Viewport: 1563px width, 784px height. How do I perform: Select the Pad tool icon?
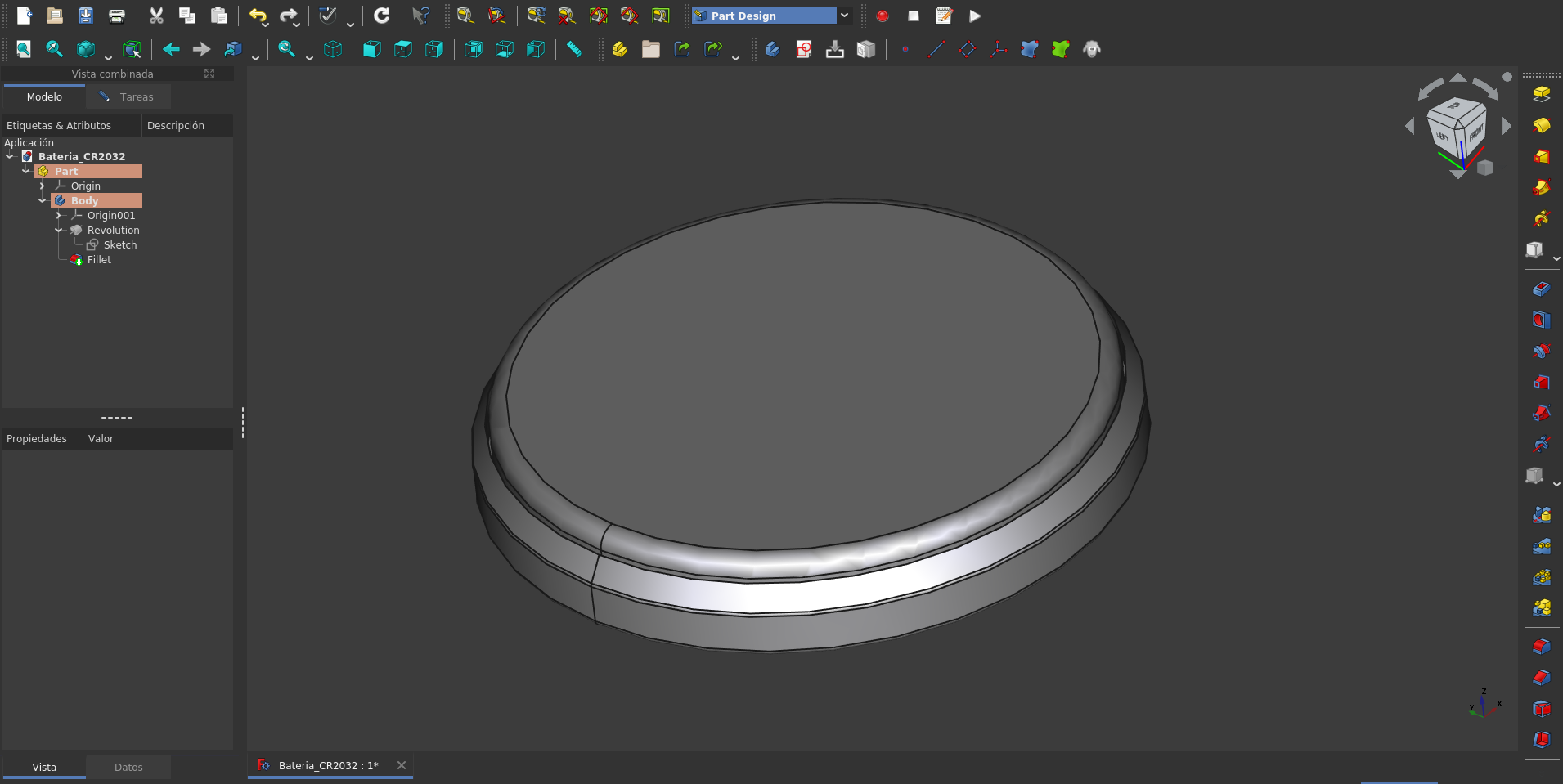click(x=1541, y=94)
